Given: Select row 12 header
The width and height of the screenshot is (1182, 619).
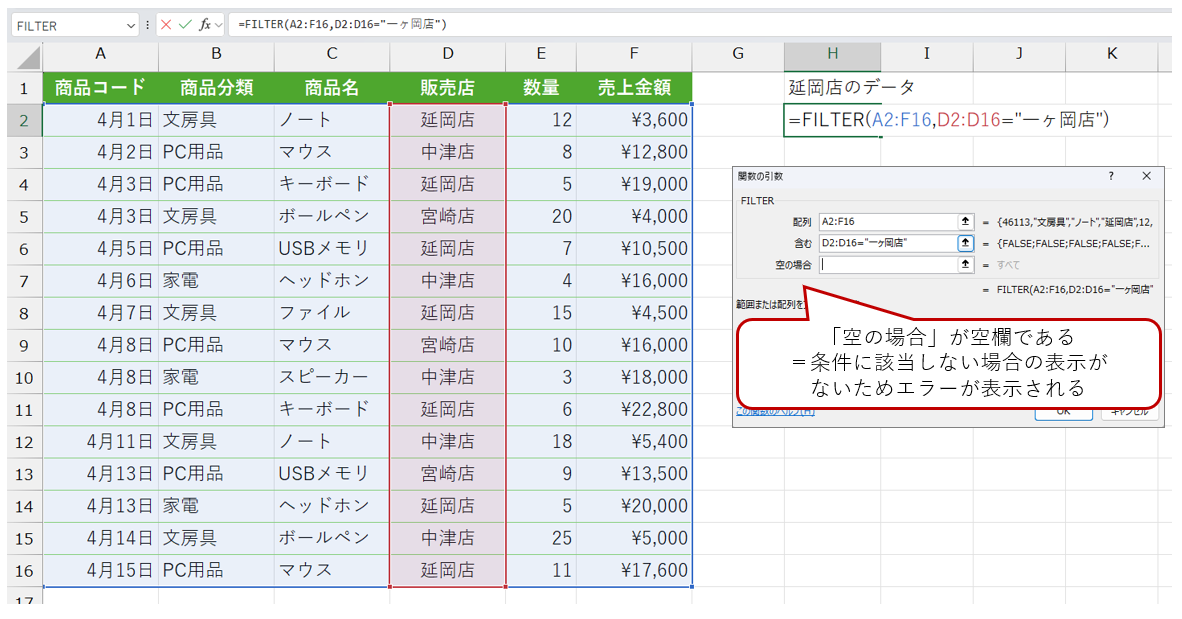Looking at the screenshot, I should (25, 442).
